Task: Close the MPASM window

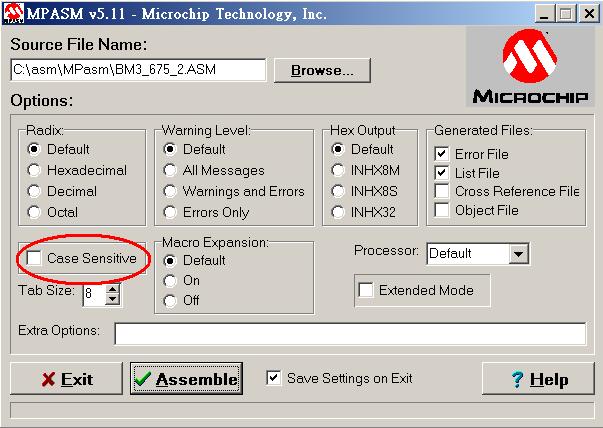Action: [589, 14]
